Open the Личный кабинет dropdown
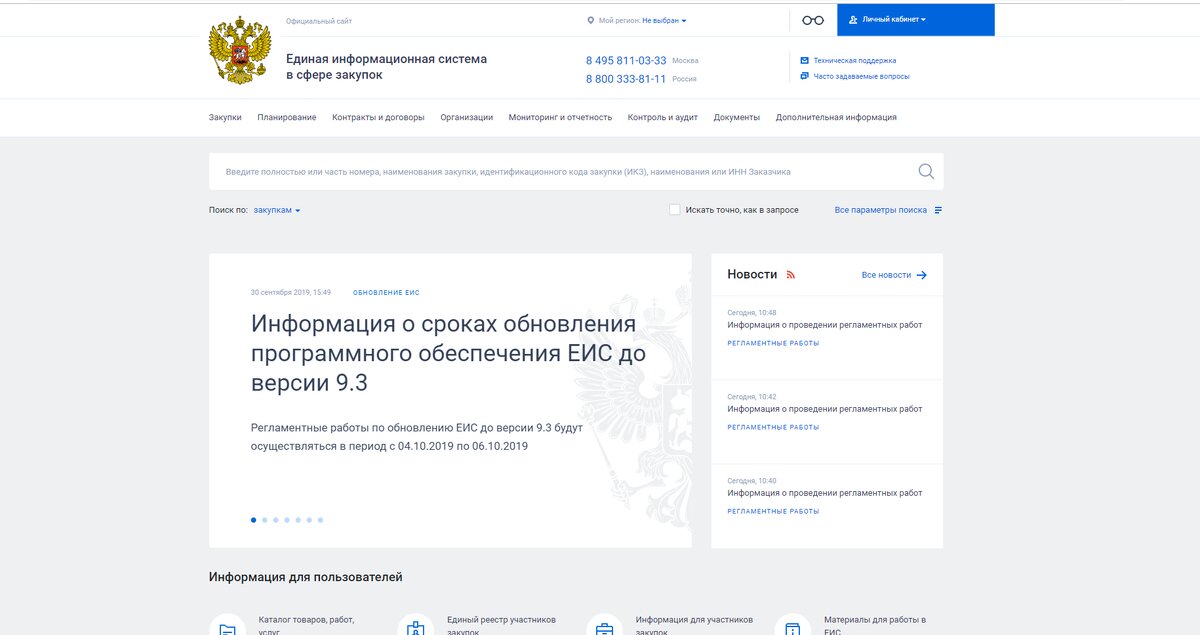 click(x=915, y=20)
